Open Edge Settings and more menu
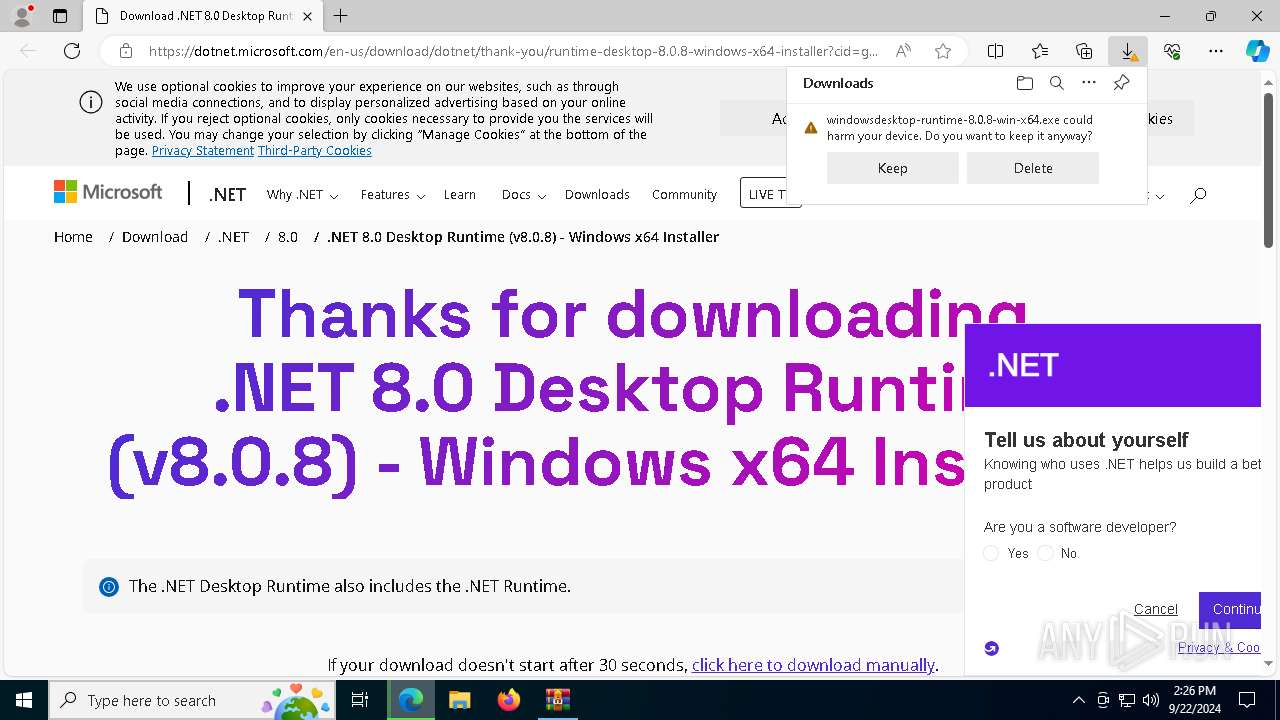The image size is (1280, 720). pos(1216,51)
